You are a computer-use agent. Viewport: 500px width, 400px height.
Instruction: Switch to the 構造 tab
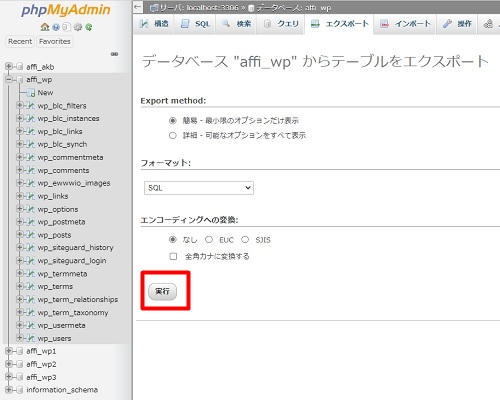click(x=154, y=24)
